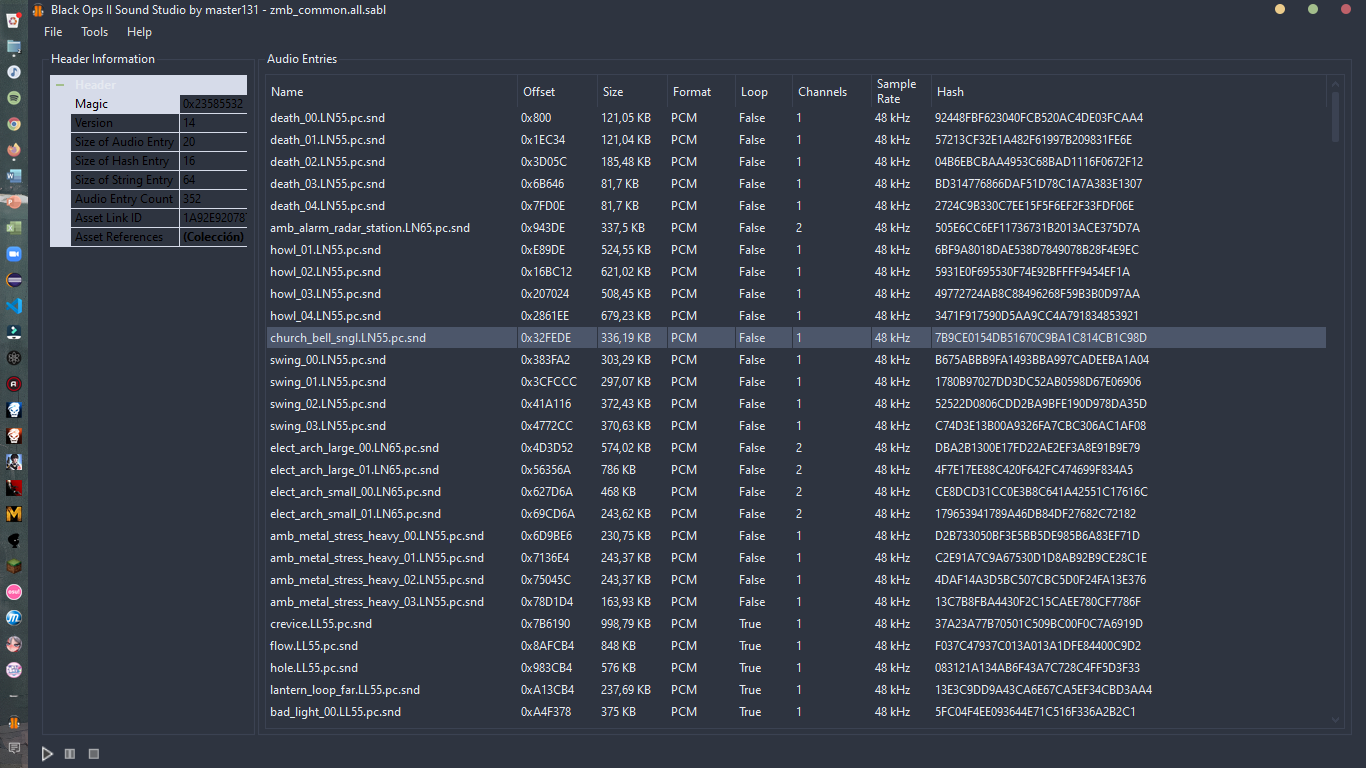1366x768 pixels.
Task: Open the File menu
Action: pos(53,32)
